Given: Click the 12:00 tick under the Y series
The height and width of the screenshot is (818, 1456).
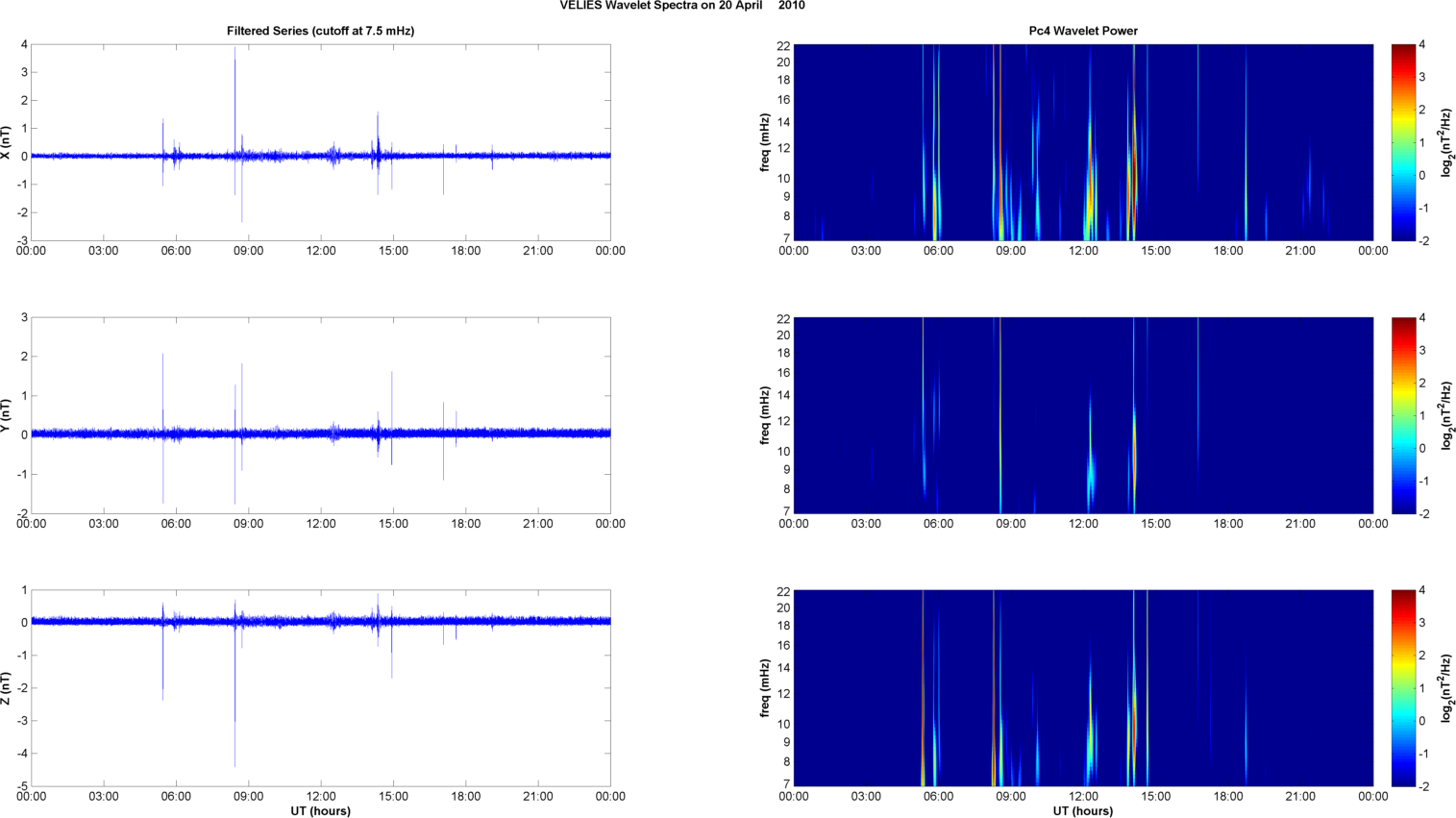Looking at the screenshot, I should (x=321, y=524).
